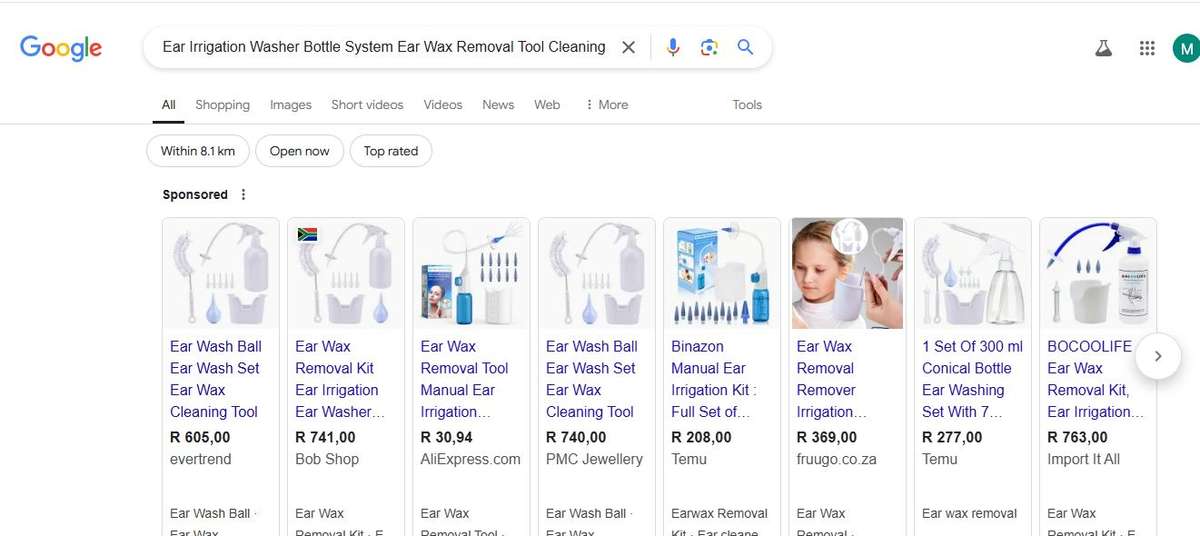The image size is (1200, 536).
Task: Click the Google logo
Action: click(61, 47)
